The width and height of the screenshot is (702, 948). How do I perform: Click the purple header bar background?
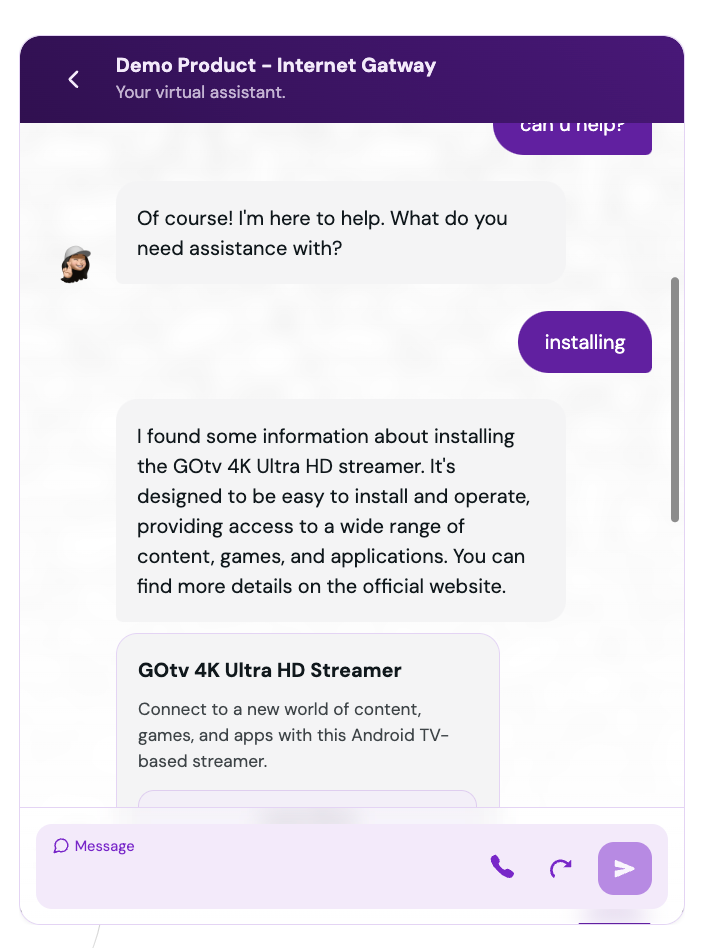click(544, 79)
